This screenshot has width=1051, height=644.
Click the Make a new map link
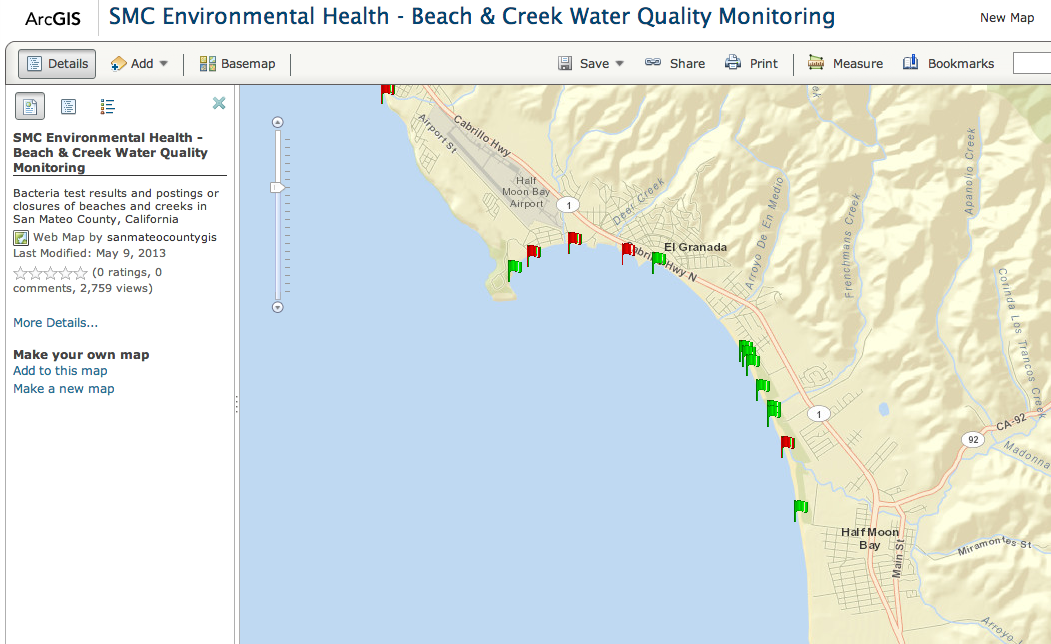coord(64,389)
